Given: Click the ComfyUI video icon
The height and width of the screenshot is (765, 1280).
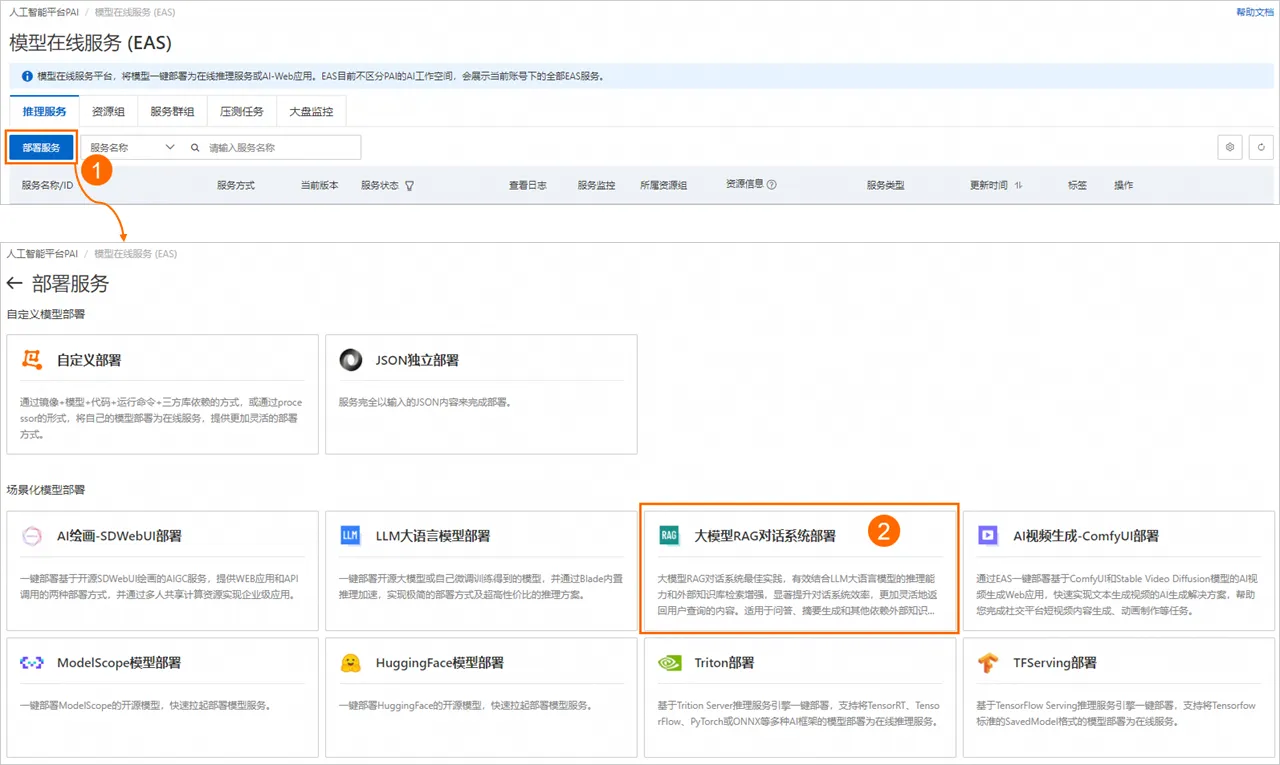Looking at the screenshot, I should [x=988, y=536].
